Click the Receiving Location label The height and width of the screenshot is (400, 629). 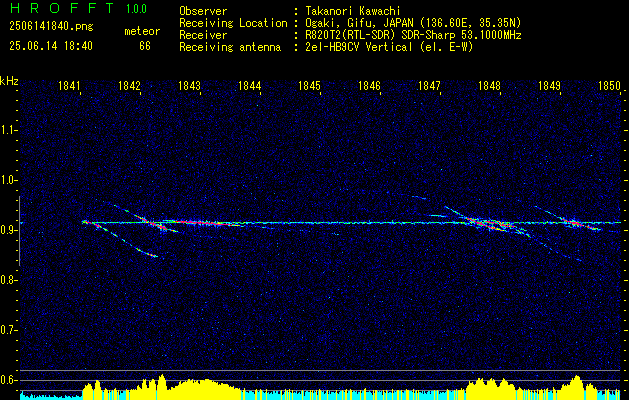[x=233, y=23]
